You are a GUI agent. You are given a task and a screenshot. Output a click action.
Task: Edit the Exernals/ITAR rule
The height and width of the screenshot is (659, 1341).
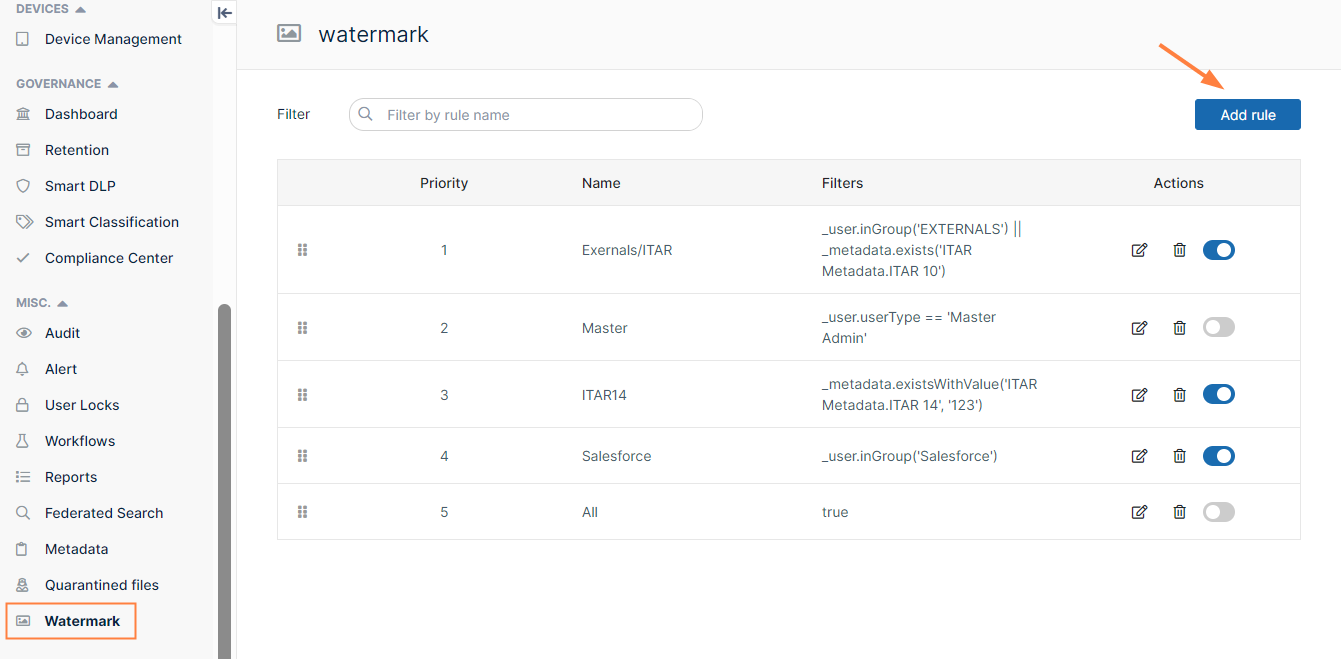click(1139, 250)
